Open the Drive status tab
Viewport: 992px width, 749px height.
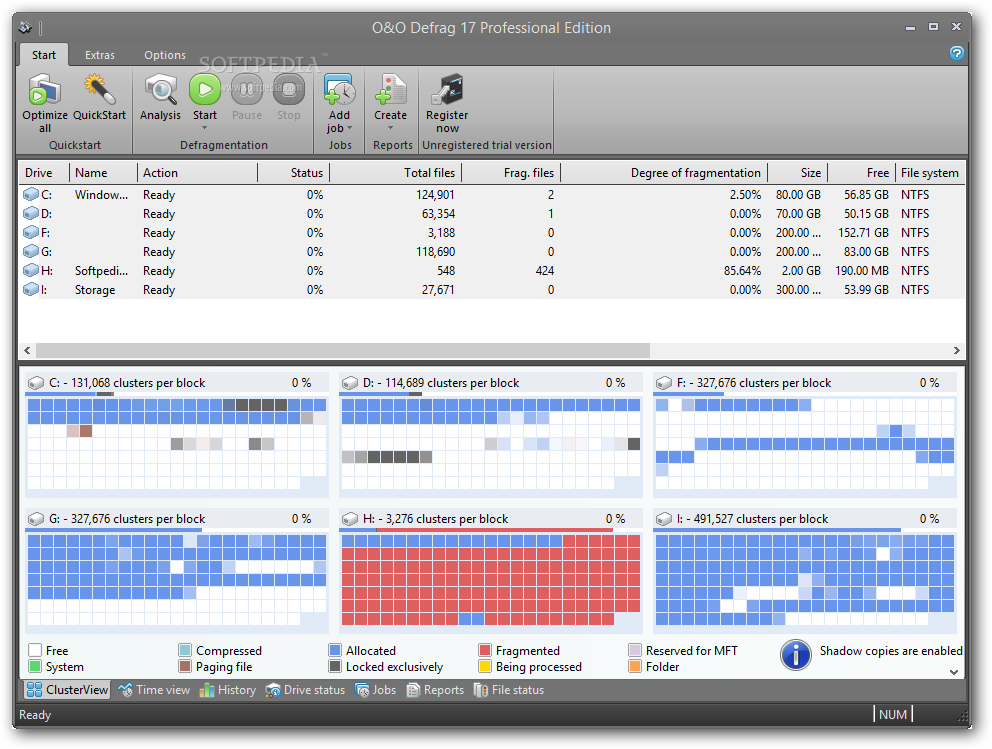coord(306,690)
